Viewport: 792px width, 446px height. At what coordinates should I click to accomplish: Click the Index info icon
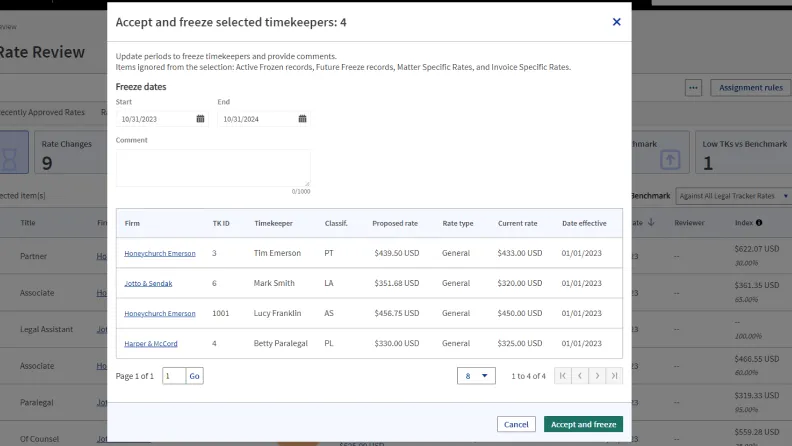point(759,223)
